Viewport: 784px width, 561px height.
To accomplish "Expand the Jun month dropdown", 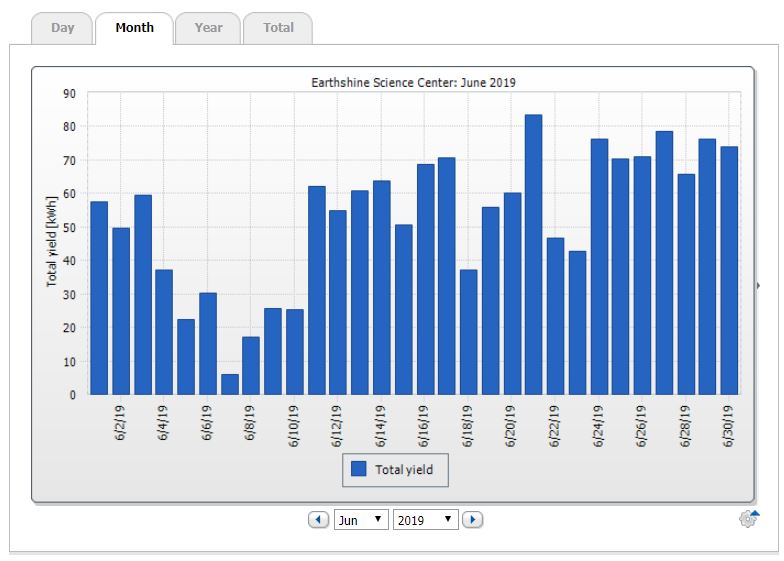I will tap(361, 520).
